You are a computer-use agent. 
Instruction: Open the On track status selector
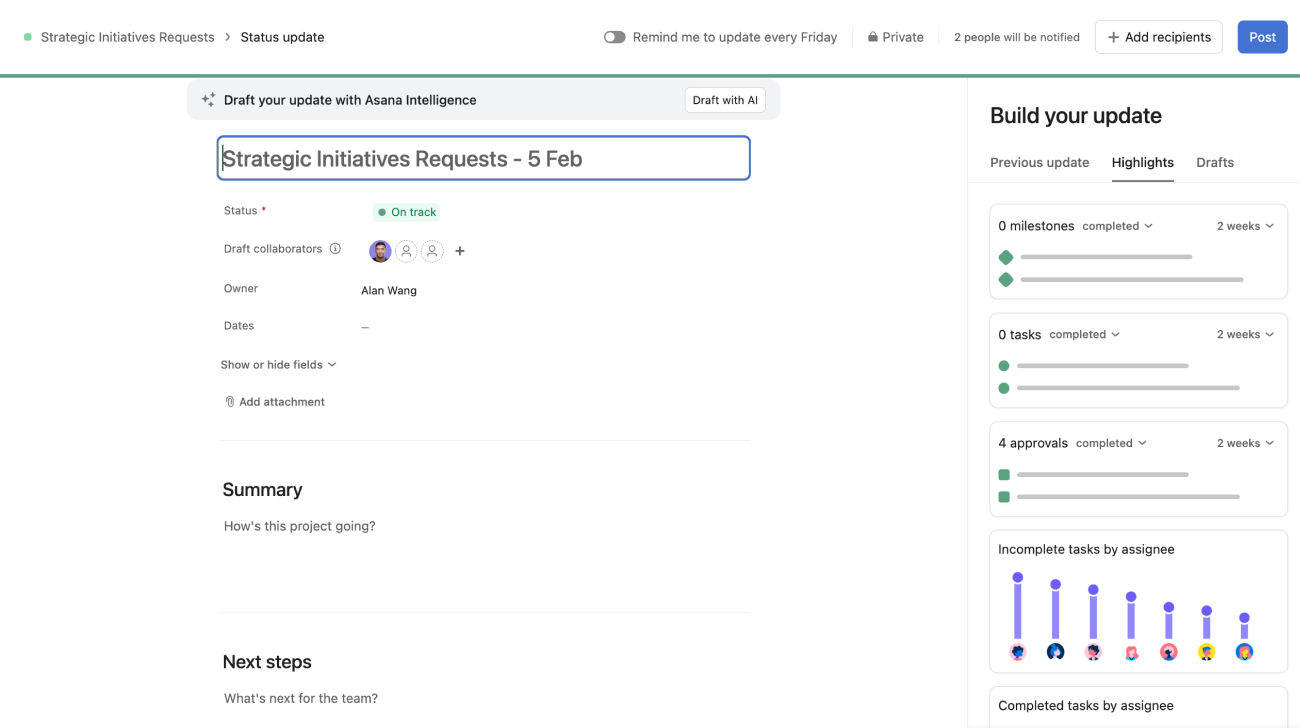406,212
